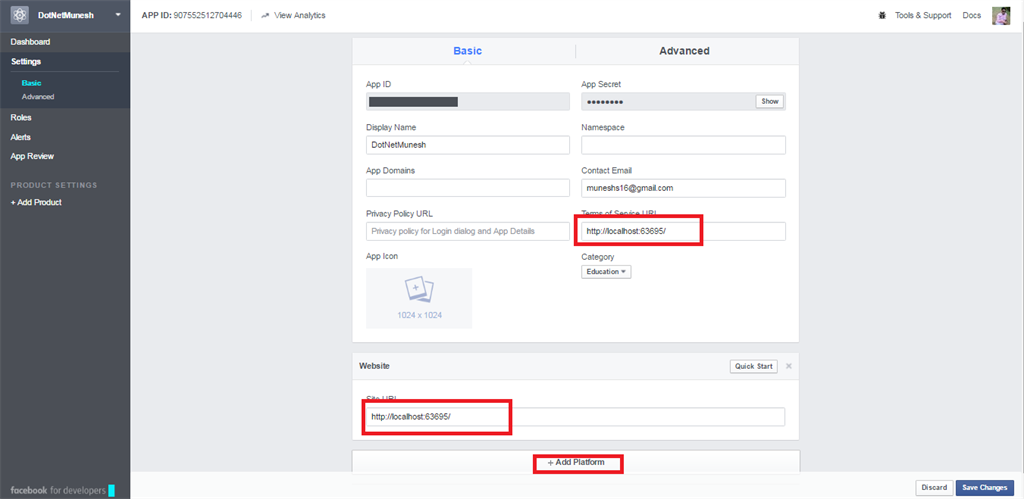Click the App Icon upload placeholder
Screen dimensions: 1024x499
click(x=418, y=298)
